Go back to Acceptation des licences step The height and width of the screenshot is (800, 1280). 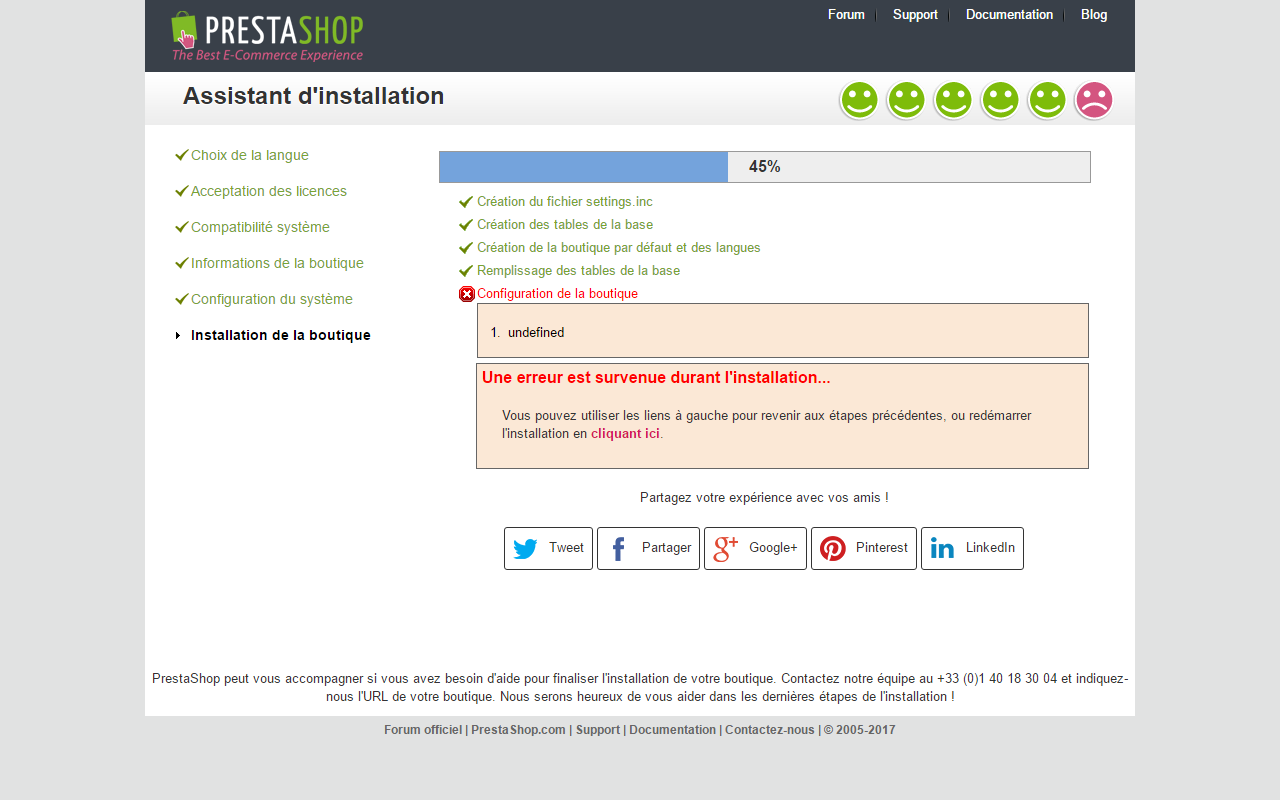pos(269,191)
